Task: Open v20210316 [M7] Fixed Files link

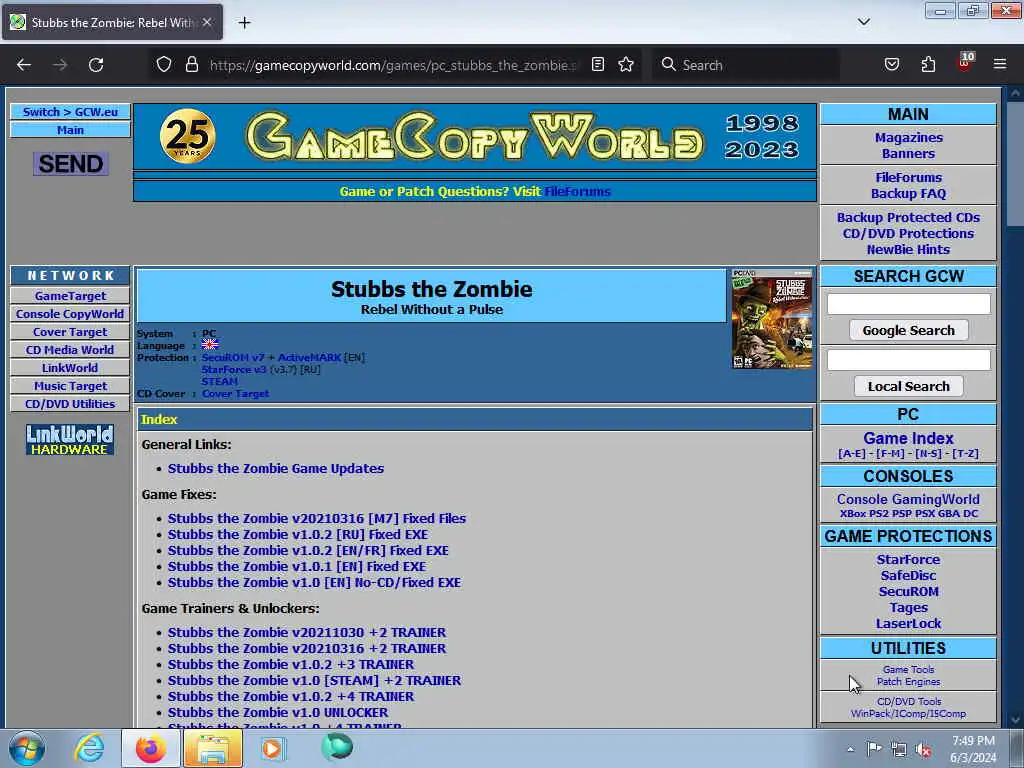Action: [x=317, y=519]
